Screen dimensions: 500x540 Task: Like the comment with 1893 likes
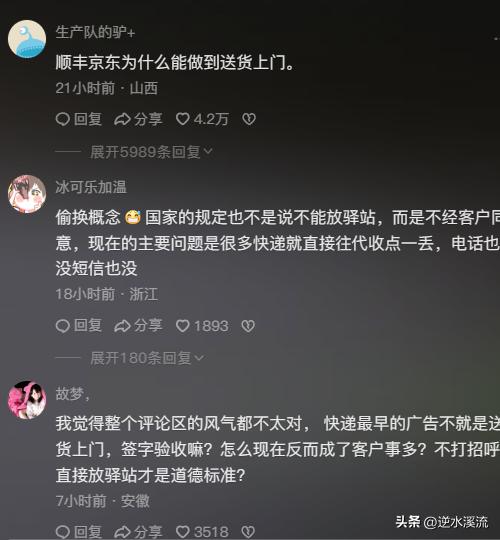202,325
